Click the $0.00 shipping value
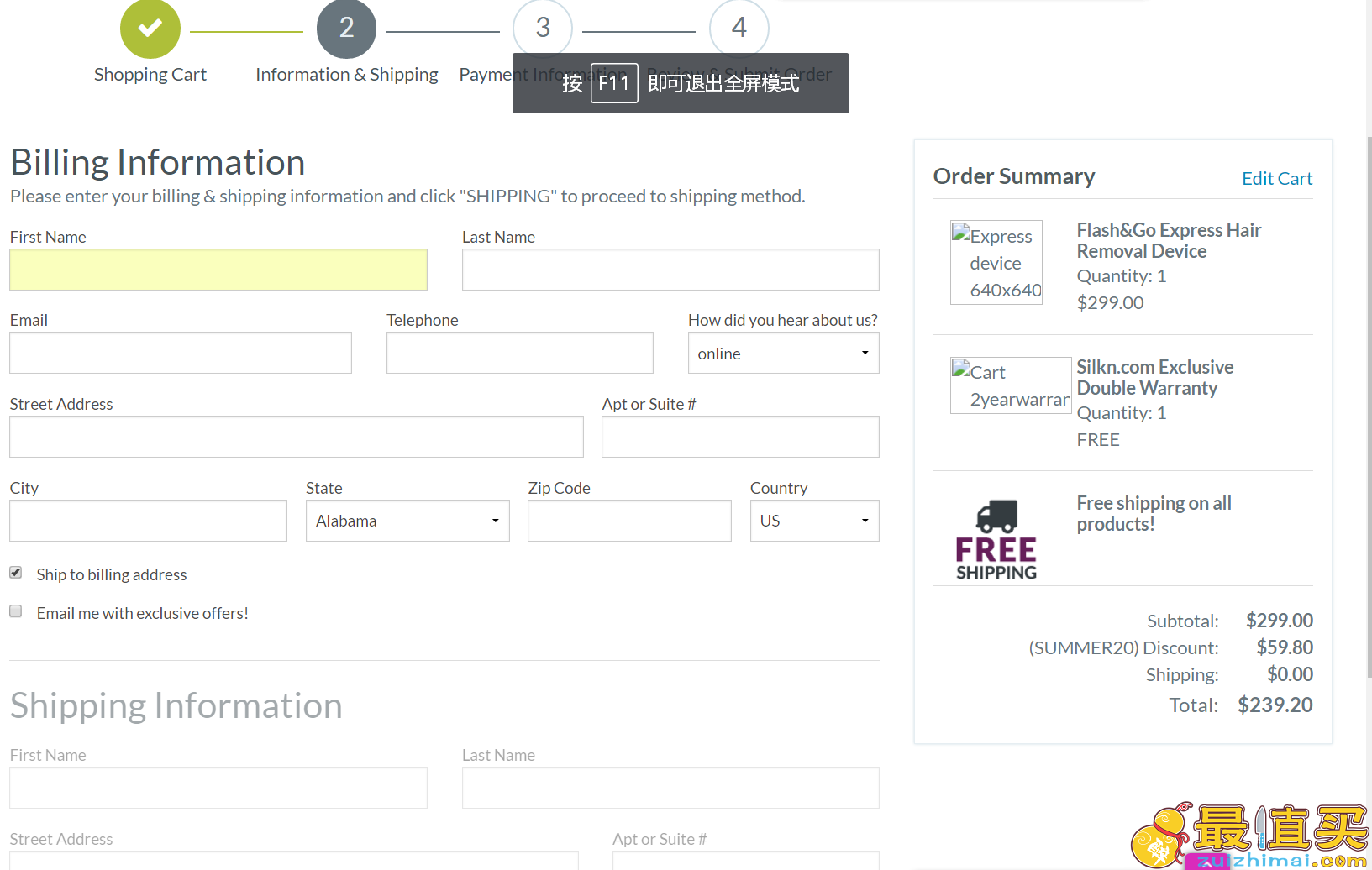Viewport: 1372px width, 870px height. coord(1290,674)
